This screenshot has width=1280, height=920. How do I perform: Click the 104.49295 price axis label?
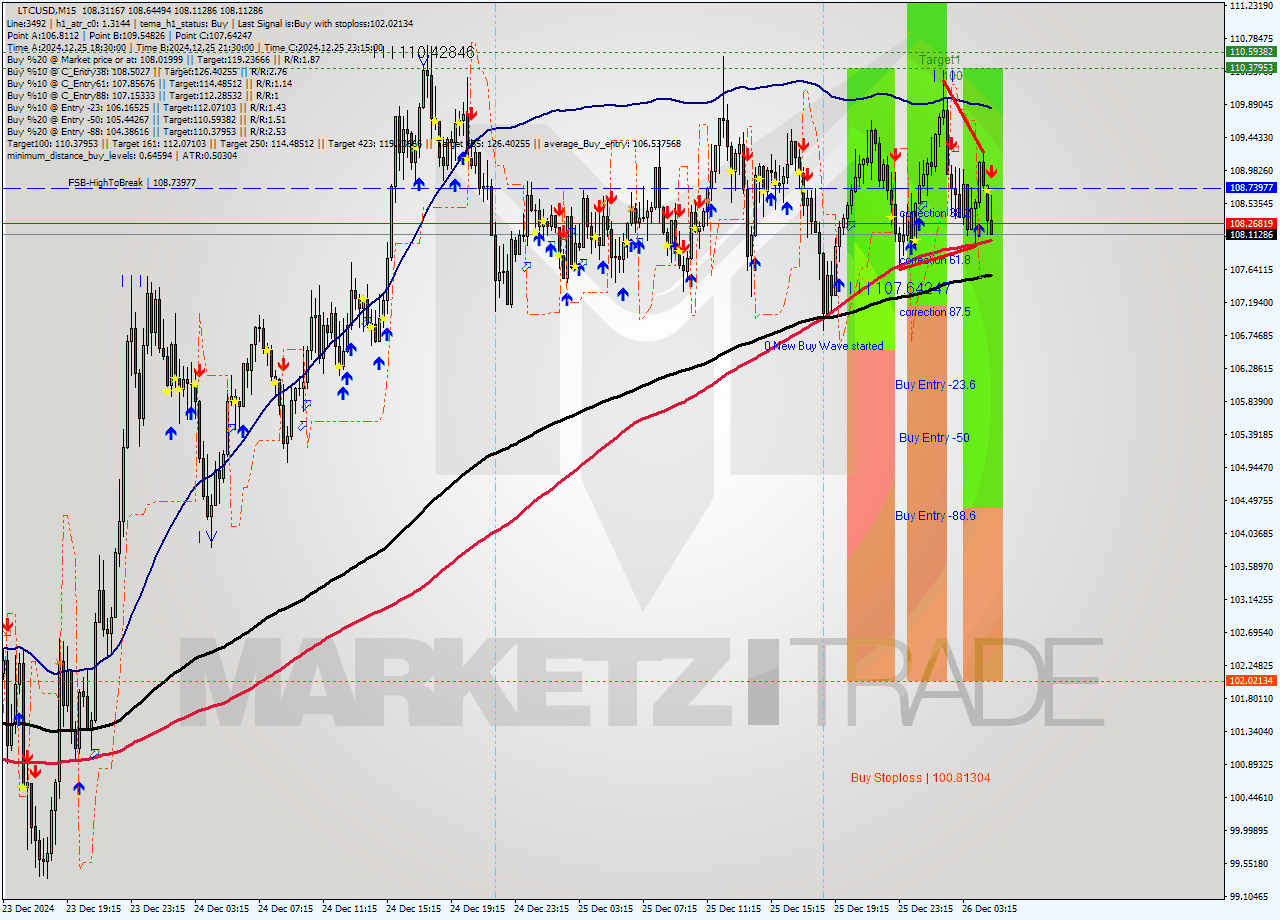tap(1251, 501)
